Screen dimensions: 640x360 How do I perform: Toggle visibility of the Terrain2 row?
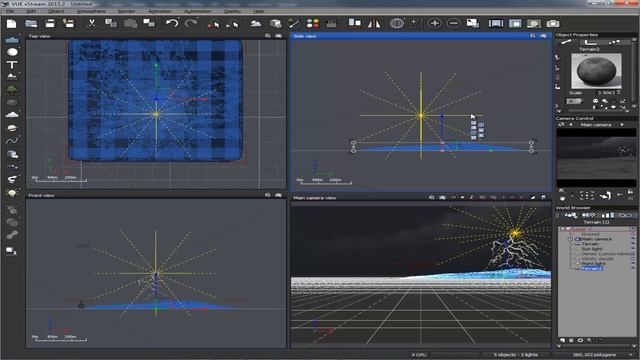click(x=633, y=269)
